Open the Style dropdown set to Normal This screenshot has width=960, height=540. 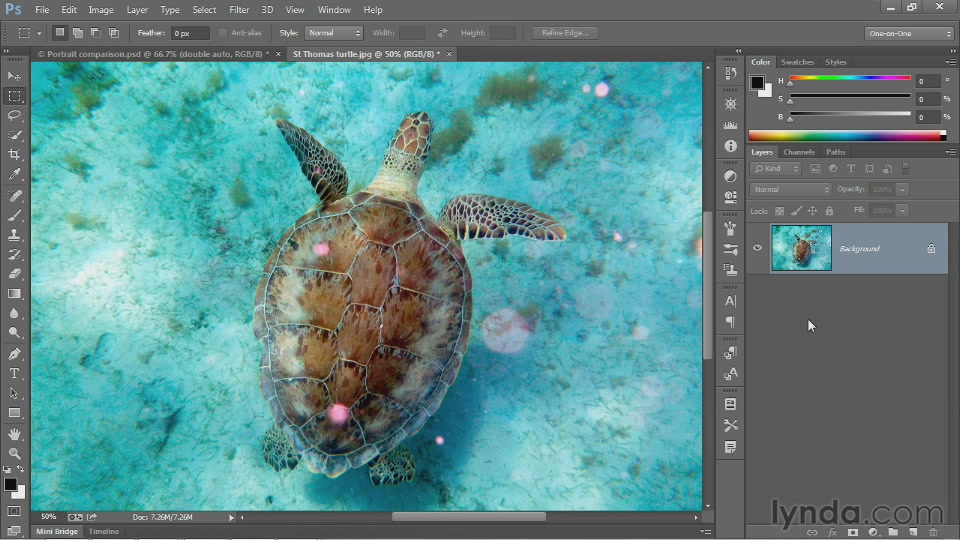pyautogui.click(x=334, y=33)
